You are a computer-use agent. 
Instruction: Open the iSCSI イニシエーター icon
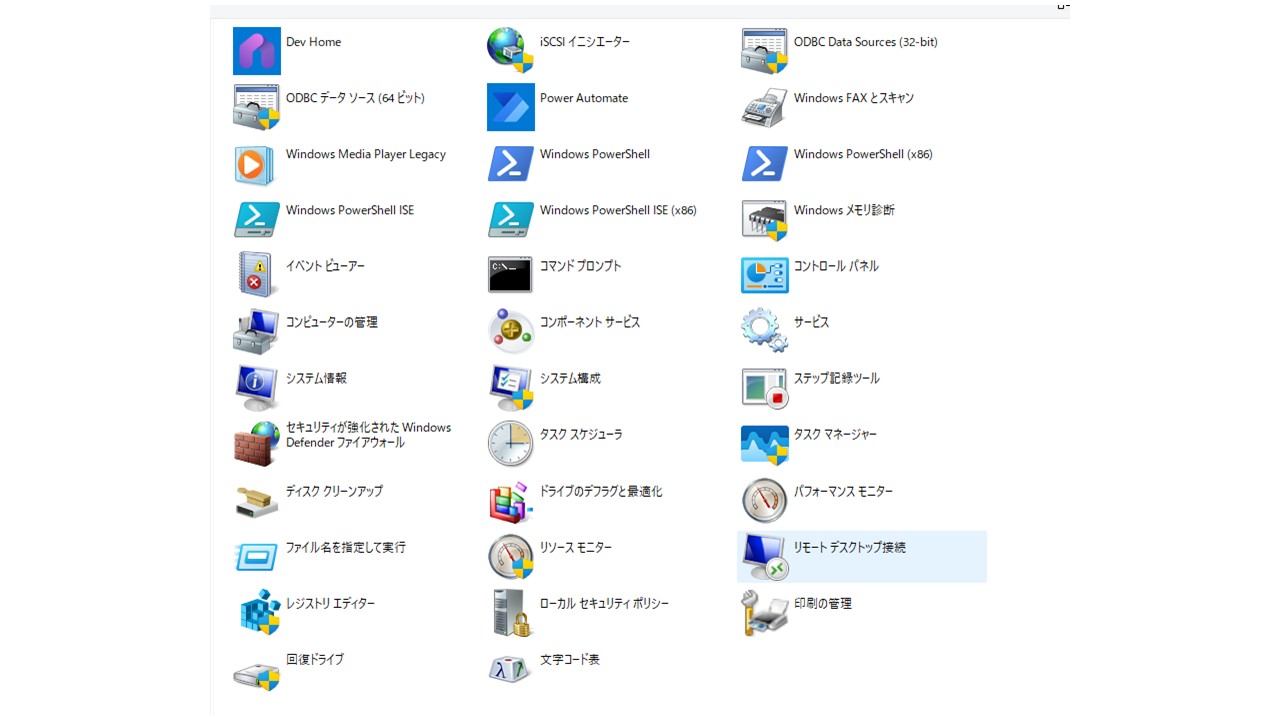511,51
